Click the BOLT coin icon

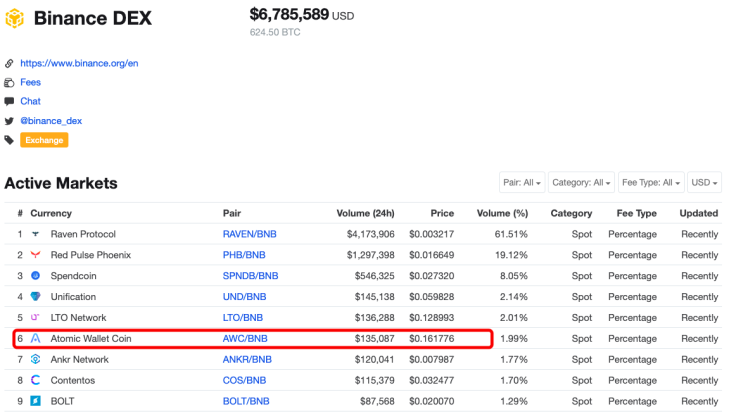pyautogui.click(x=36, y=401)
